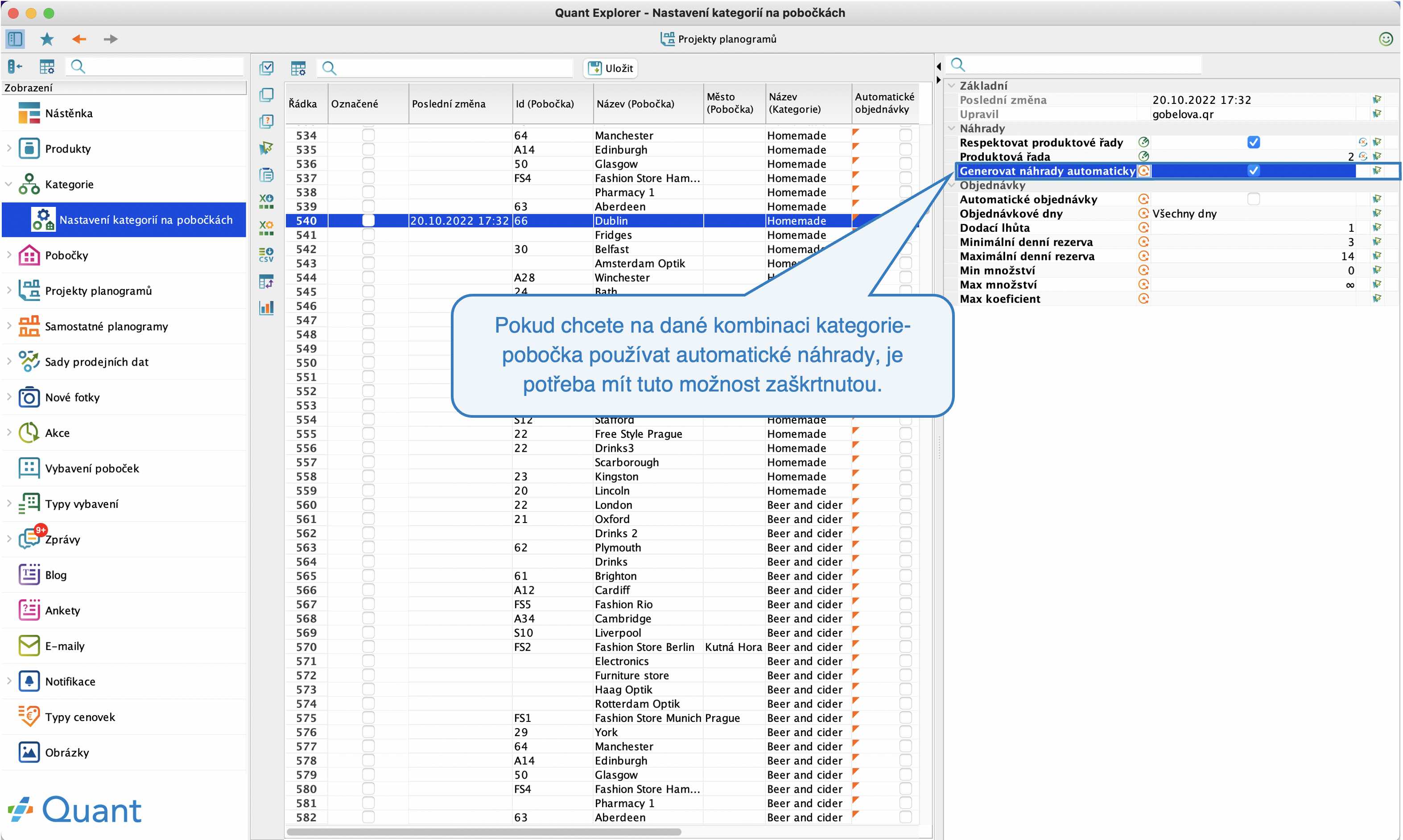Click orange reset icon beside Max koeficient
Screen dimensions: 1403x840
coord(1143,298)
